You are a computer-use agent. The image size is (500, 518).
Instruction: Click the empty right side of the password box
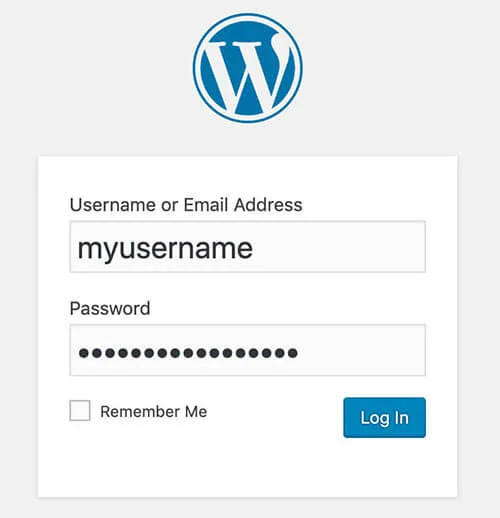[362, 350]
